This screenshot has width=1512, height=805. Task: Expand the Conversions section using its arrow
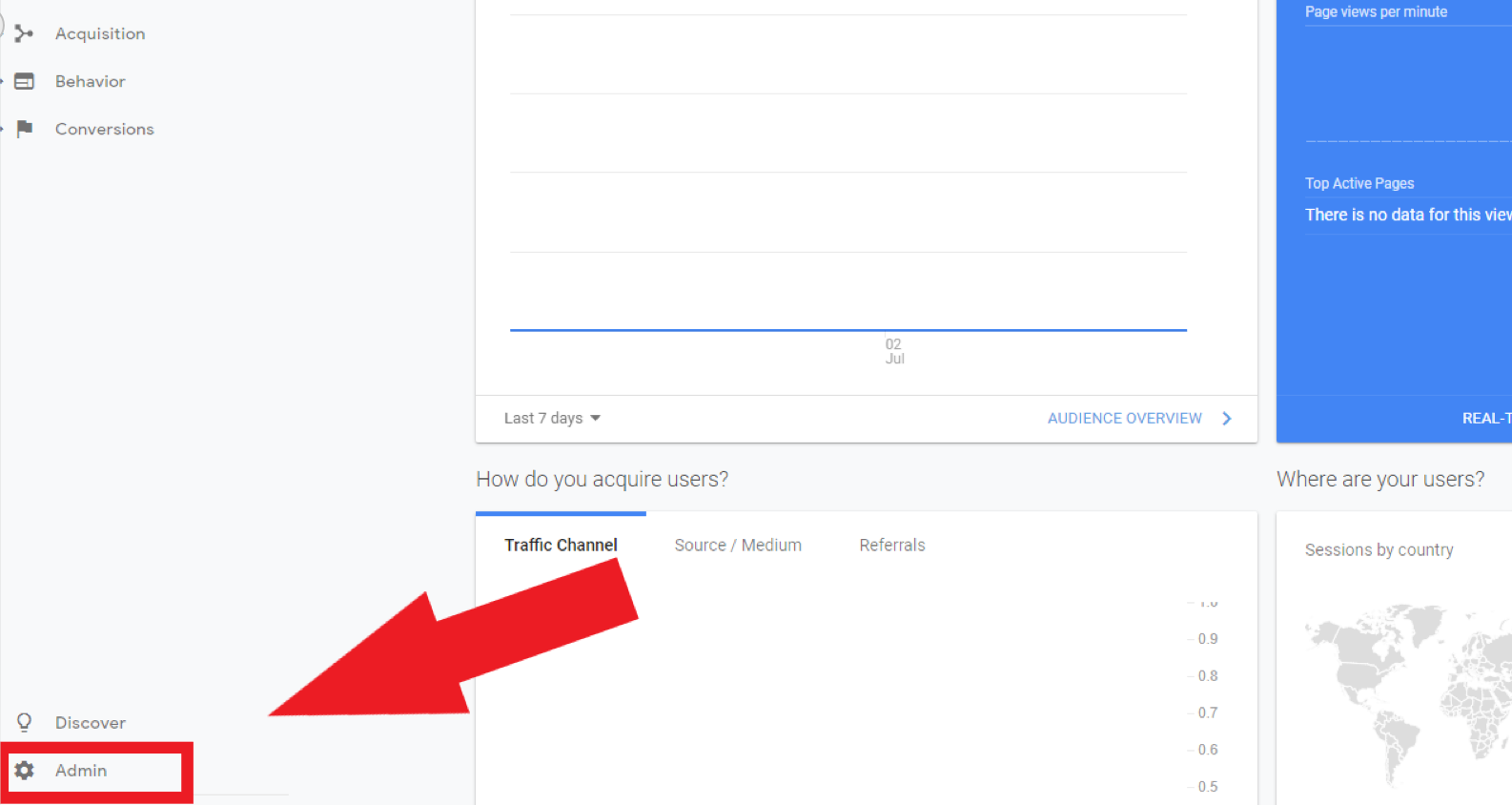point(3,129)
